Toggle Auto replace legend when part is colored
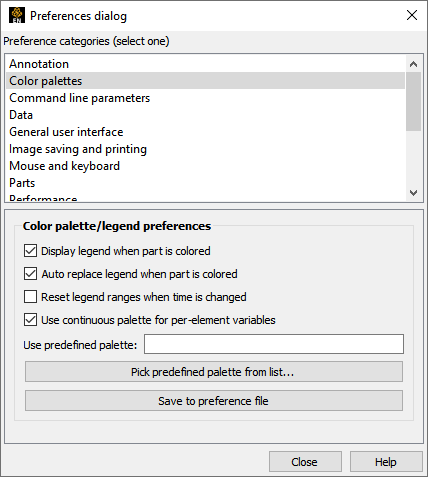The height and width of the screenshot is (484, 428). pyautogui.click(x=30, y=274)
